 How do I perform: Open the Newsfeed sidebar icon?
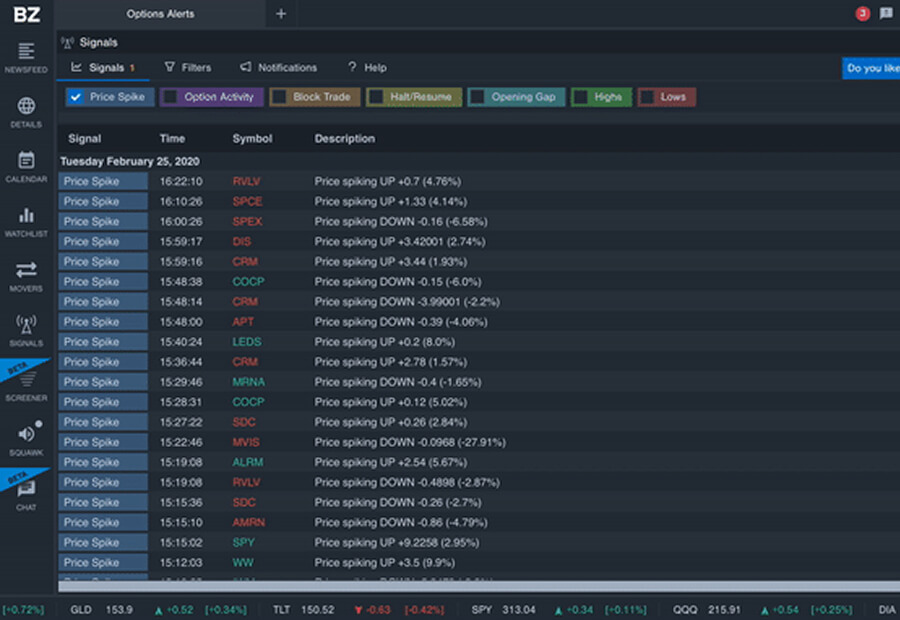coord(26,52)
